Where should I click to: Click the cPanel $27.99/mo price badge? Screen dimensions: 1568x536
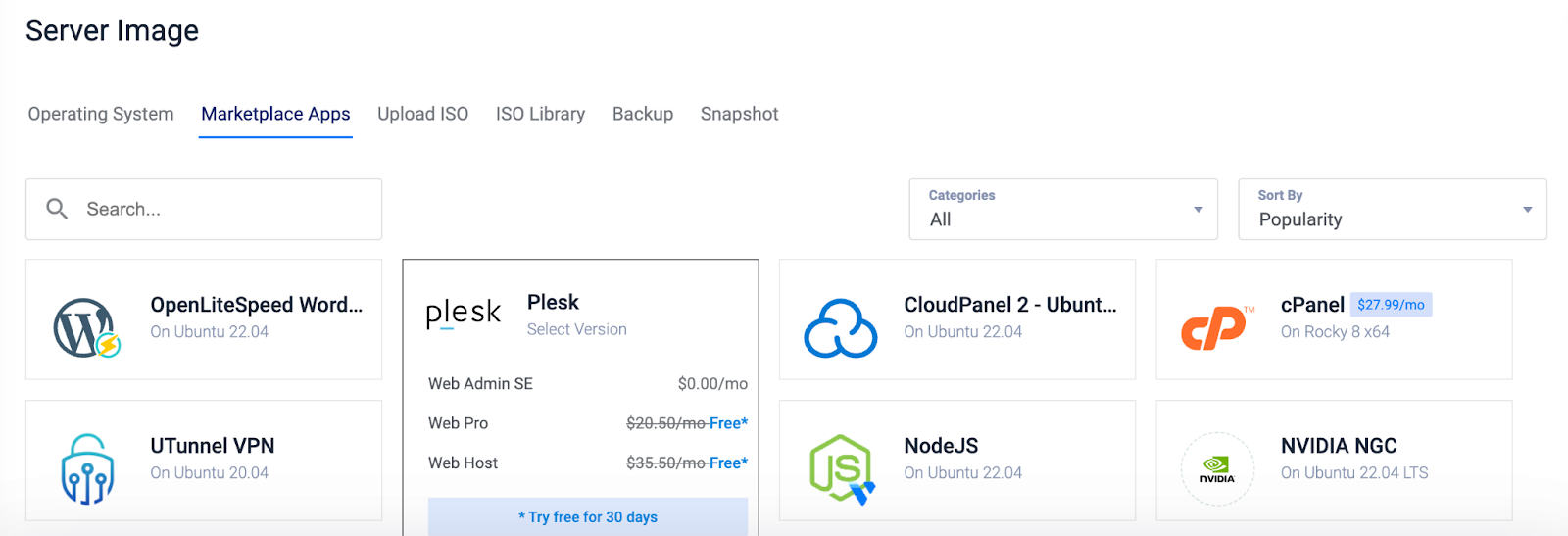(1391, 305)
